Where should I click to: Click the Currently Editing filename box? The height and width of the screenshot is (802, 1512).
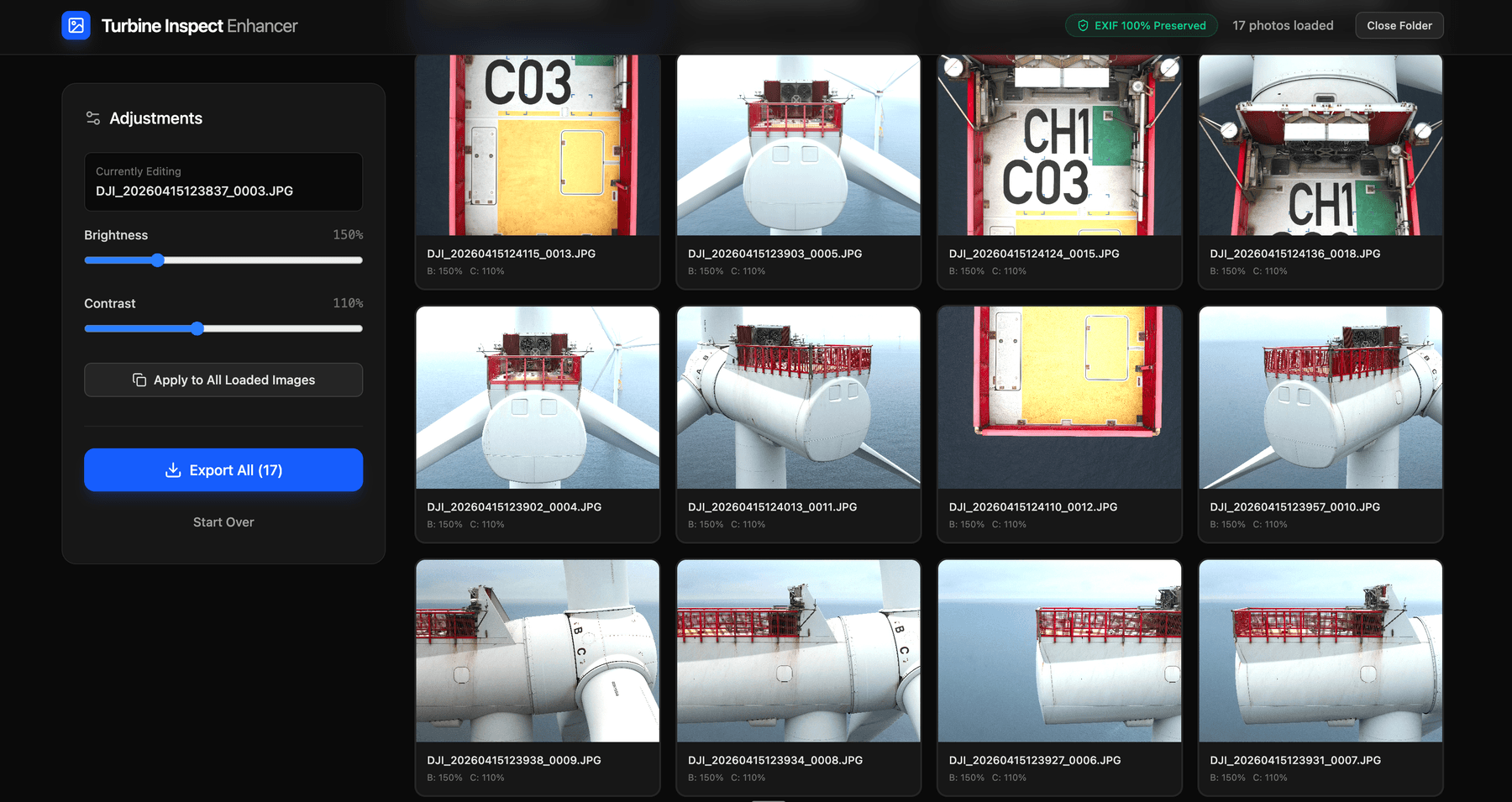pos(223,181)
